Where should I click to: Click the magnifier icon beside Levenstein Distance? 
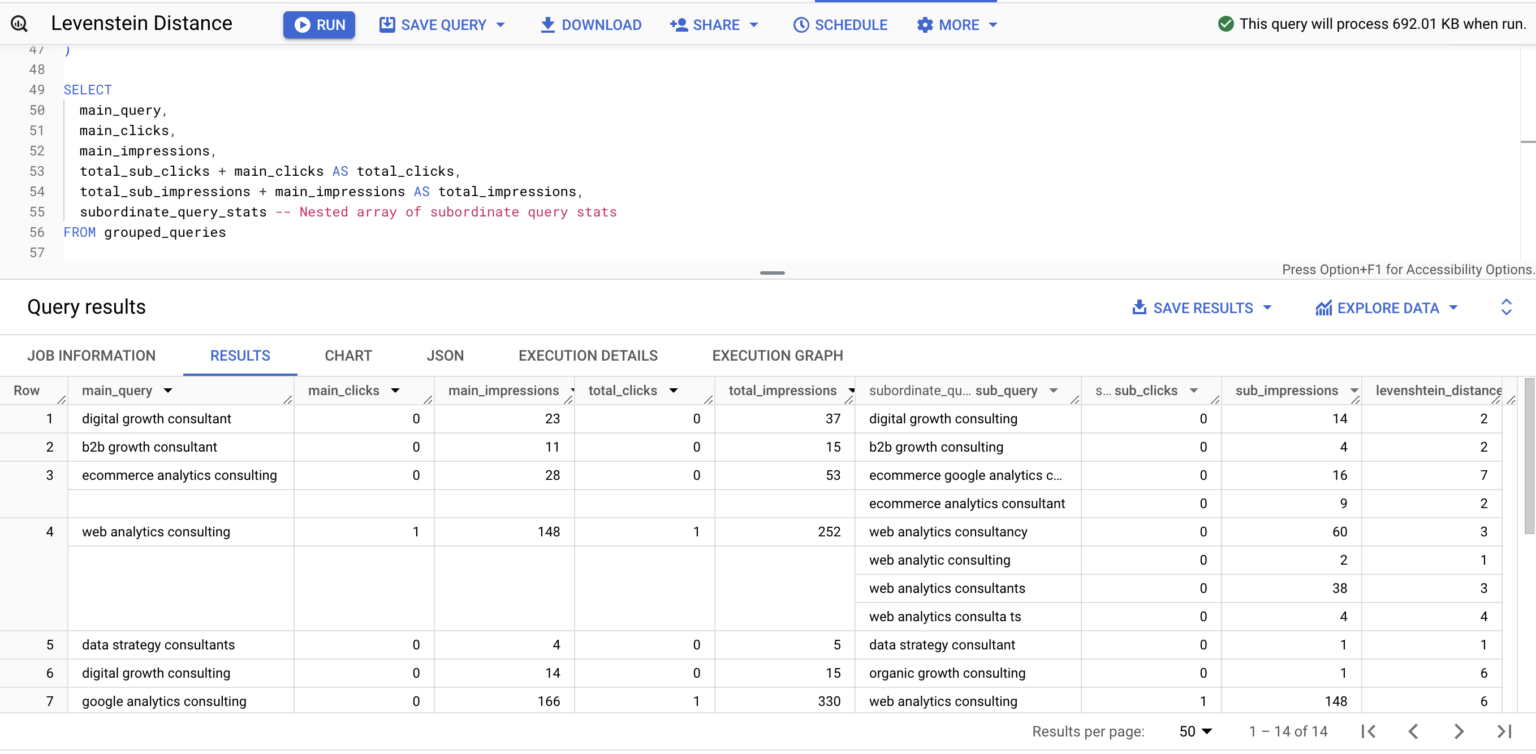(x=19, y=22)
